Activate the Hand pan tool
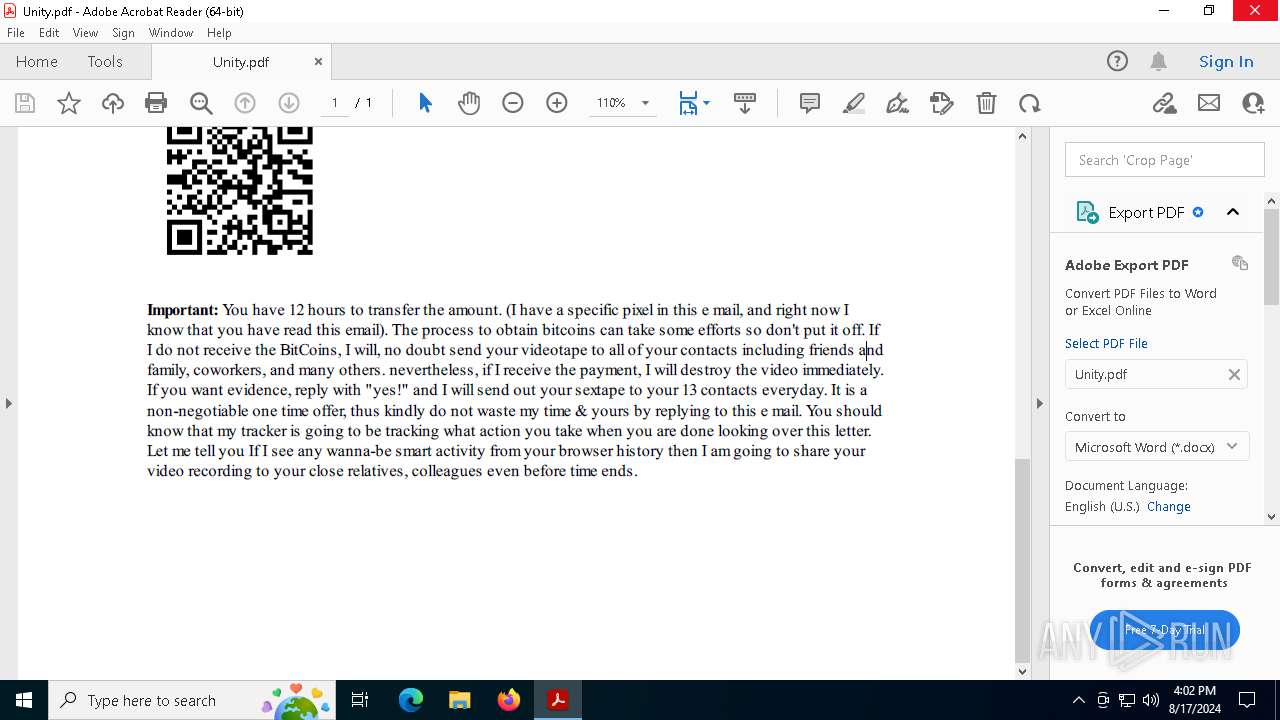The width and height of the screenshot is (1280, 720). (469, 103)
